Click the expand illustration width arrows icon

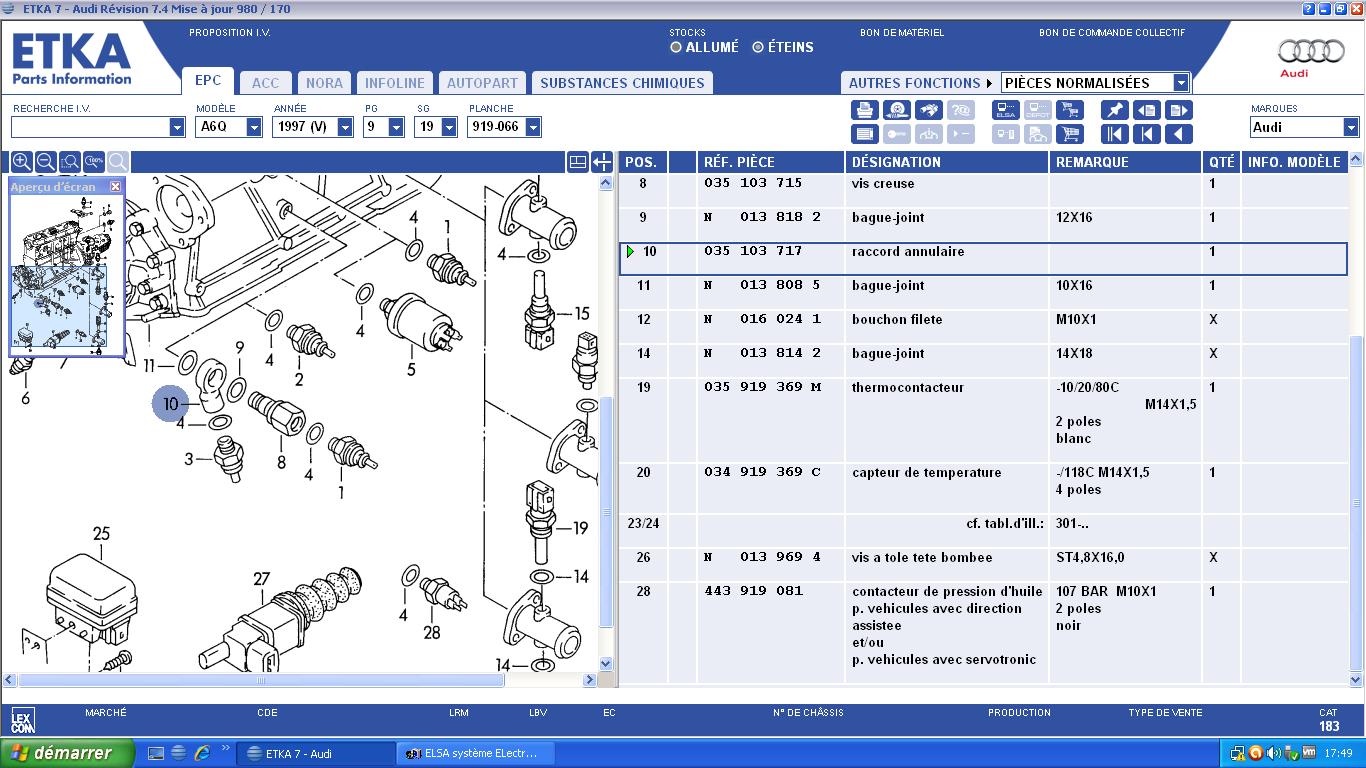[x=602, y=162]
